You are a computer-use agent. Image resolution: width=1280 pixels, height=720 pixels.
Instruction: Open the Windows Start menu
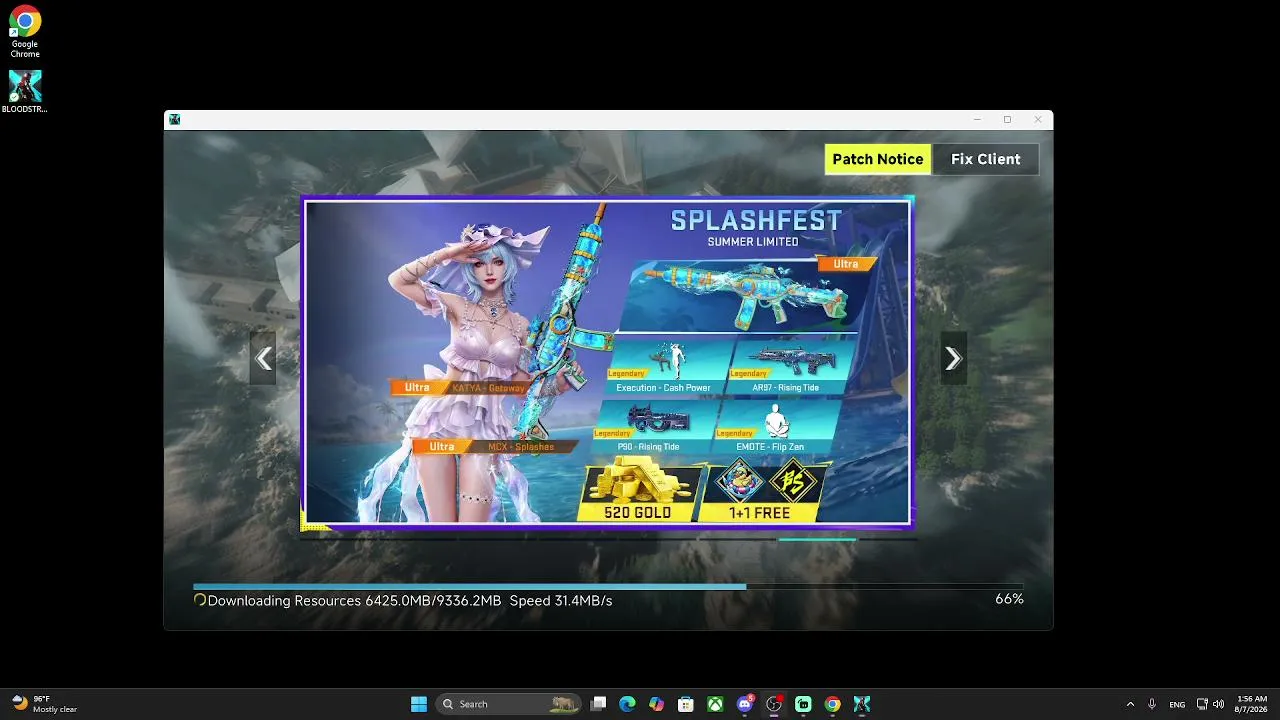pos(419,704)
